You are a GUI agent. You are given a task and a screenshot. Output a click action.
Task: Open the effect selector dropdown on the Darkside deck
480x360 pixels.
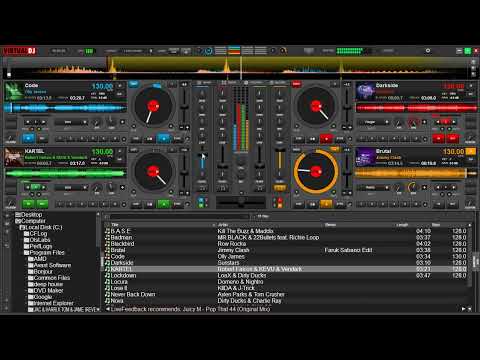pos(373,122)
